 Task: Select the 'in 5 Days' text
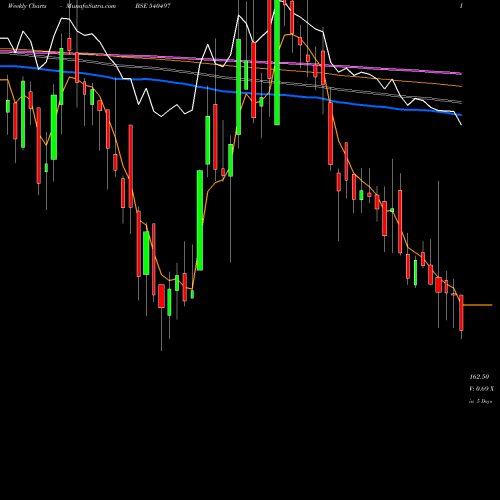point(481,401)
